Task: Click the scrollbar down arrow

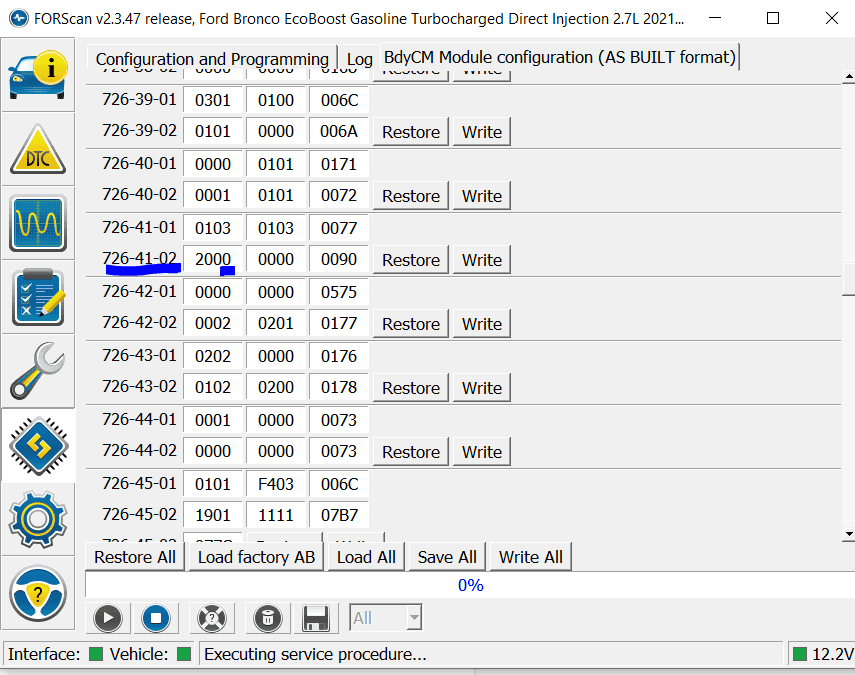Action: [848, 534]
